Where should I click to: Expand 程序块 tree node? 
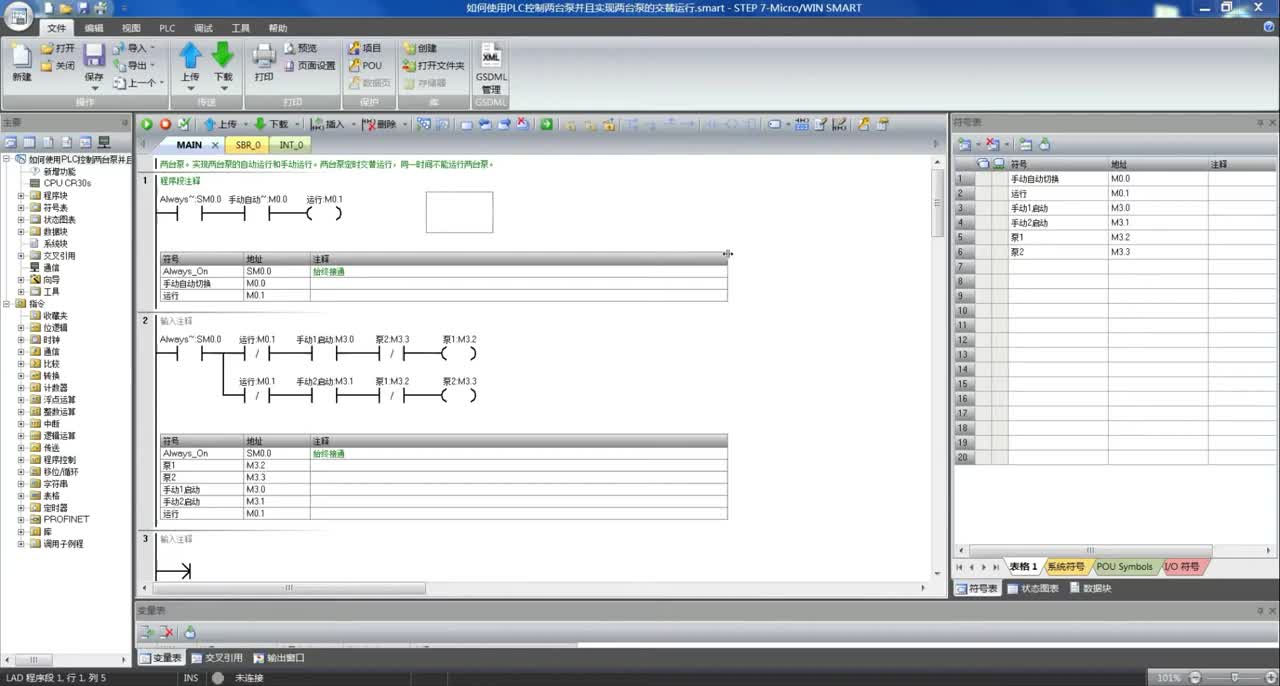coord(21,196)
